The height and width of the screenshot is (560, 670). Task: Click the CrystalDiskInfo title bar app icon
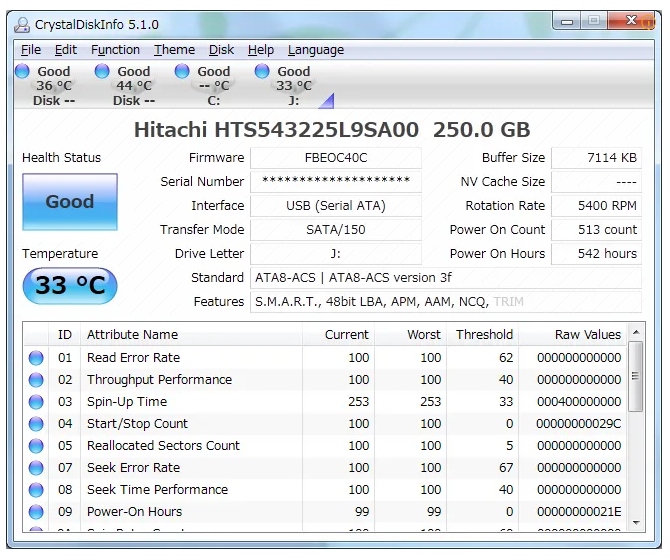22,25
